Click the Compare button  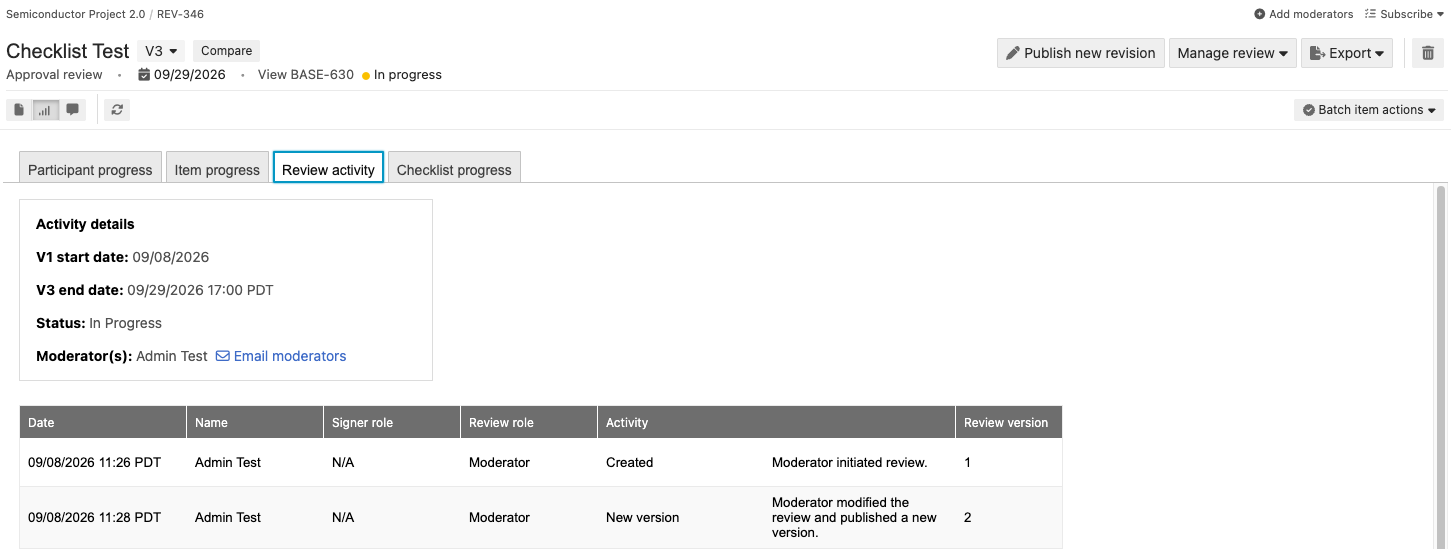pos(226,51)
